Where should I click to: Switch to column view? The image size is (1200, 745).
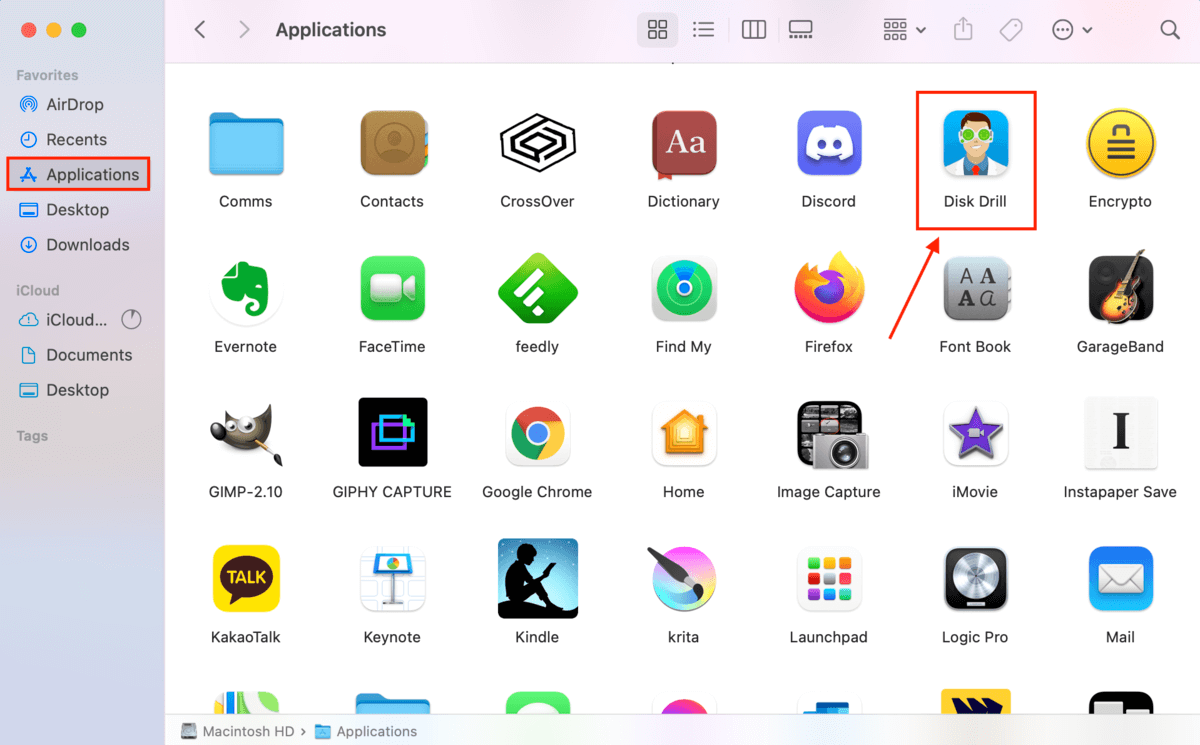tap(754, 30)
